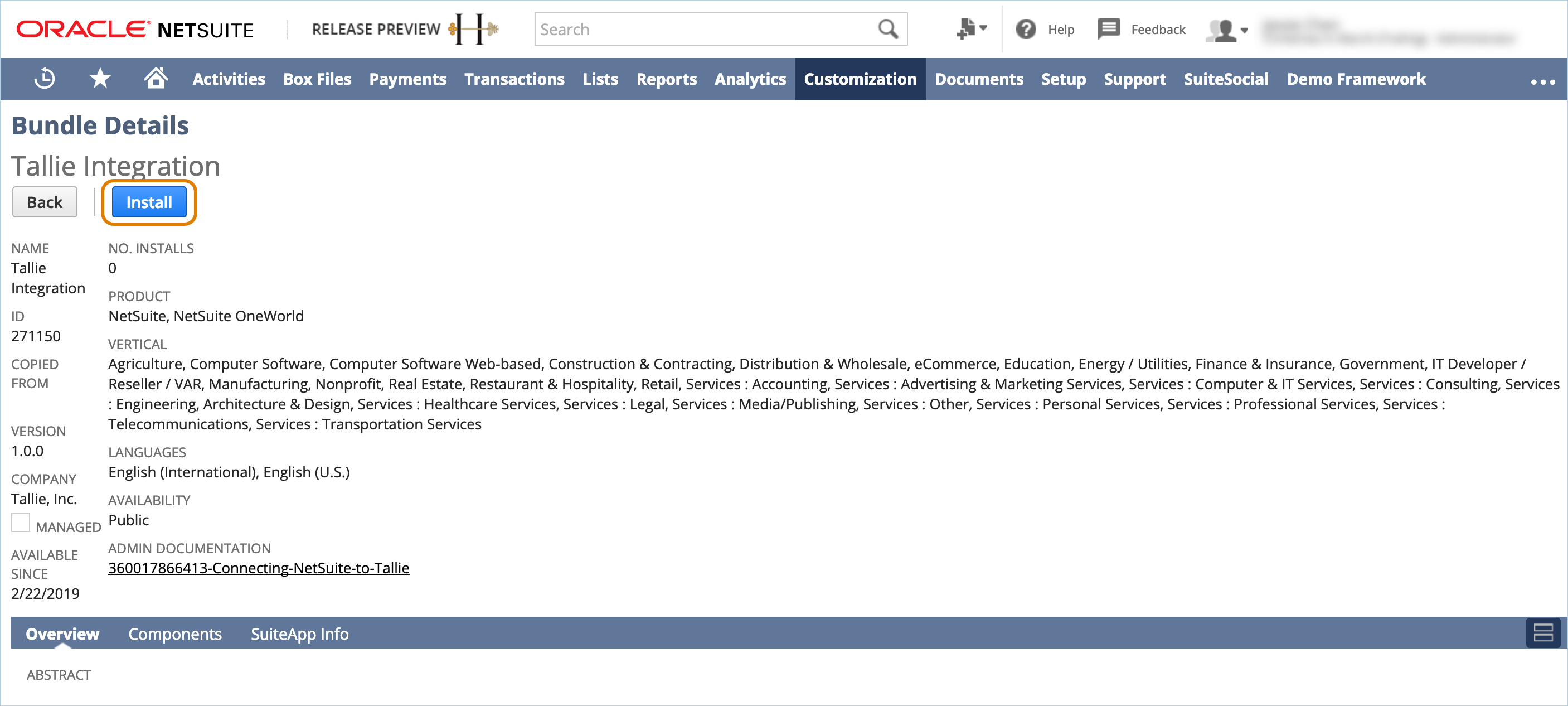Click the search magnifier icon
The image size is (1568, 706).
pyautogui.click(x=888, y=28)
